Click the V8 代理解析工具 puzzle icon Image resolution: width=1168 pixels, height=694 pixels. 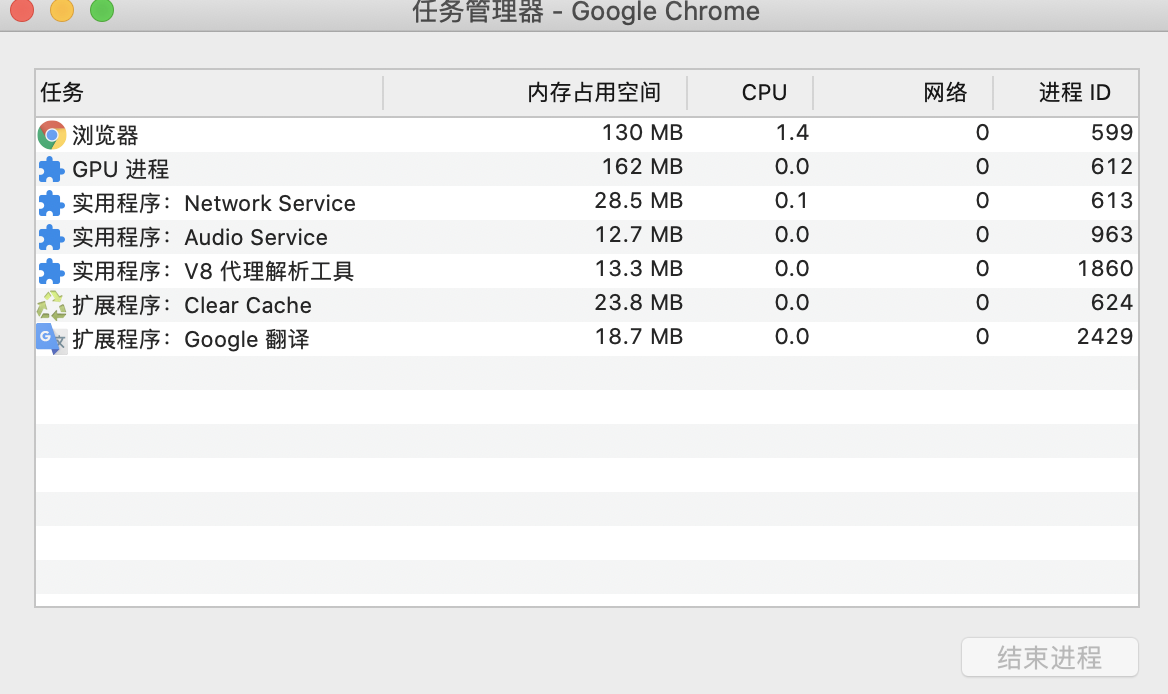click(x=50, y=270)
